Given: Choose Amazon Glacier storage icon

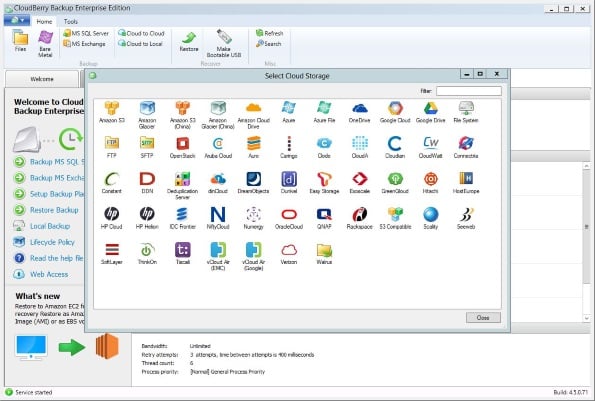Looking at the screenshot, I should pos(147,115).
